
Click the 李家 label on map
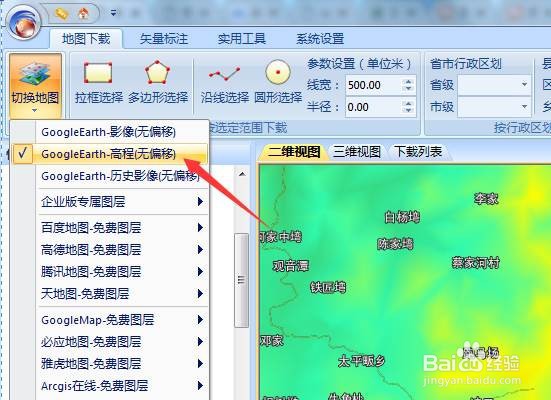[x=486, y=199]
